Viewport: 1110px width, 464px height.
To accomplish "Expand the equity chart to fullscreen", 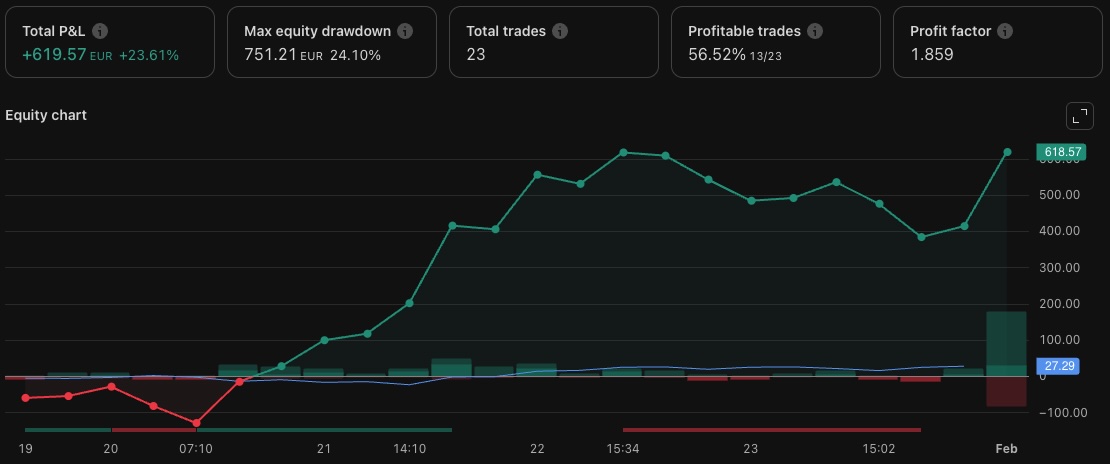I will point(1079,115).
